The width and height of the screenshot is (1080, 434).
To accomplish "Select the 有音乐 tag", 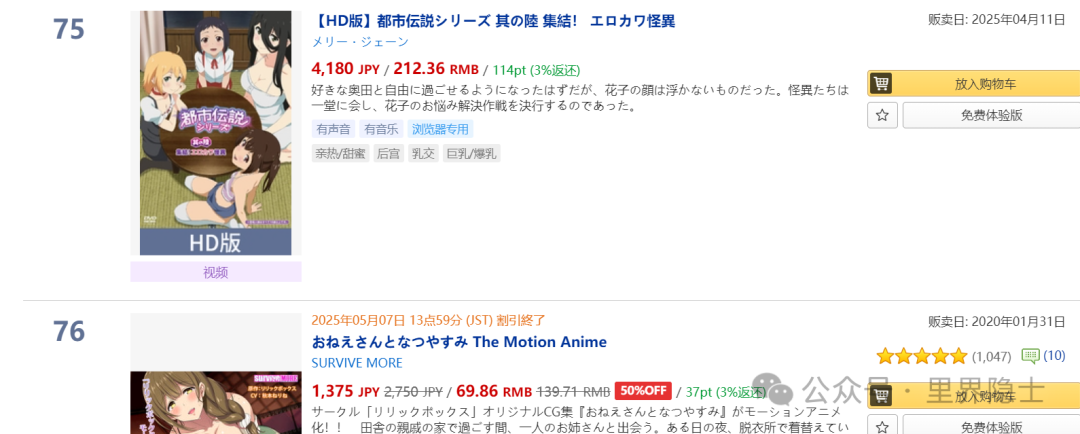I will point(381,129).
